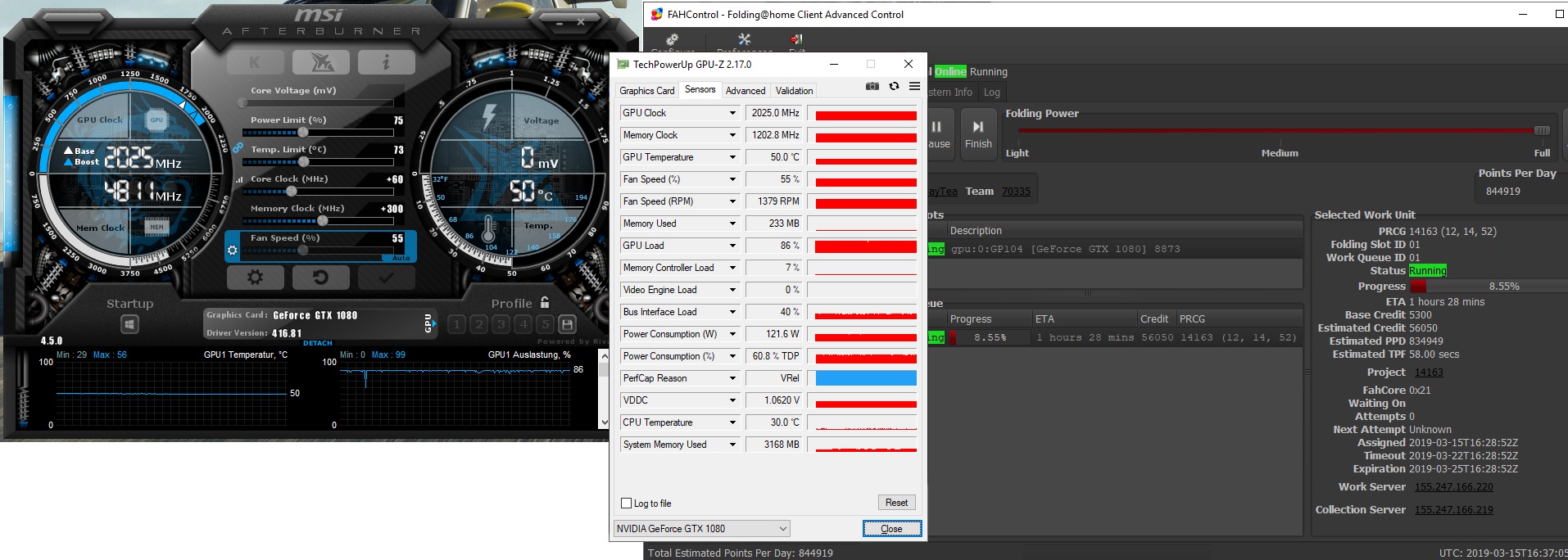Screen dimensions: 1568x560
Task: Open FAHControl Log tab
Action: click(992, 93)
